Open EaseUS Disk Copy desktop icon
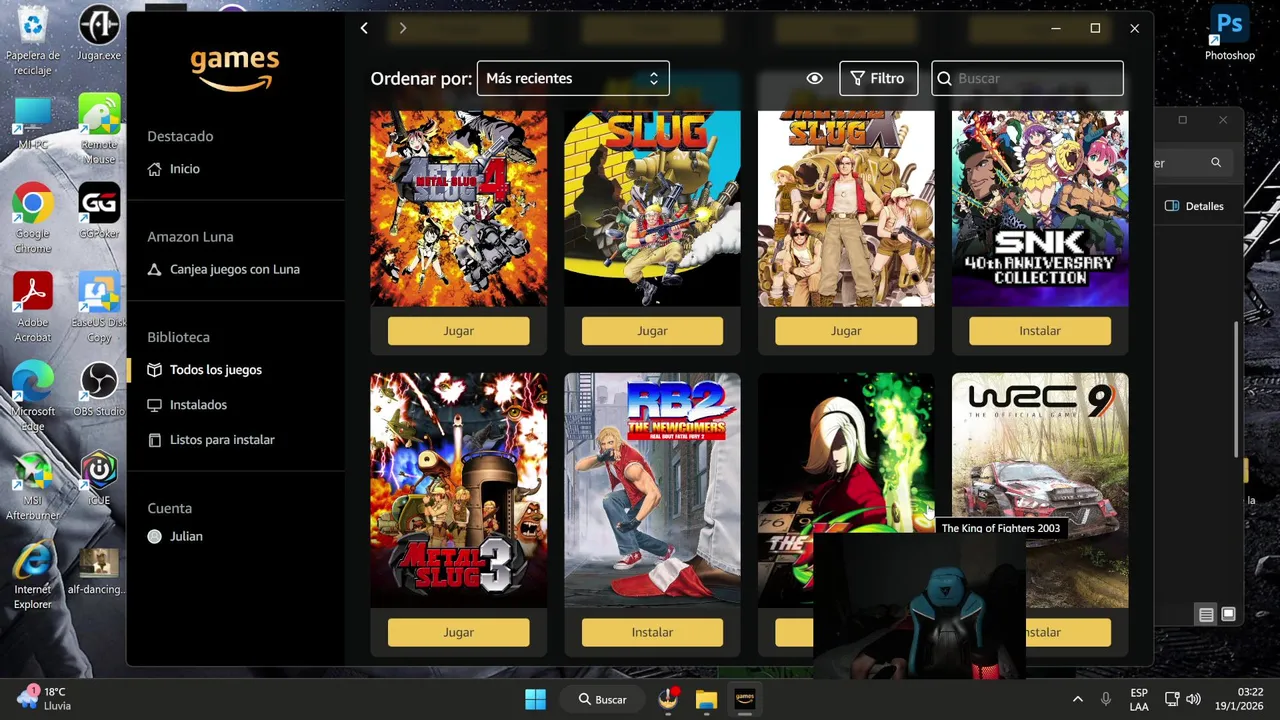Screen dimensions: 1280x720 [x=99, y=307]
